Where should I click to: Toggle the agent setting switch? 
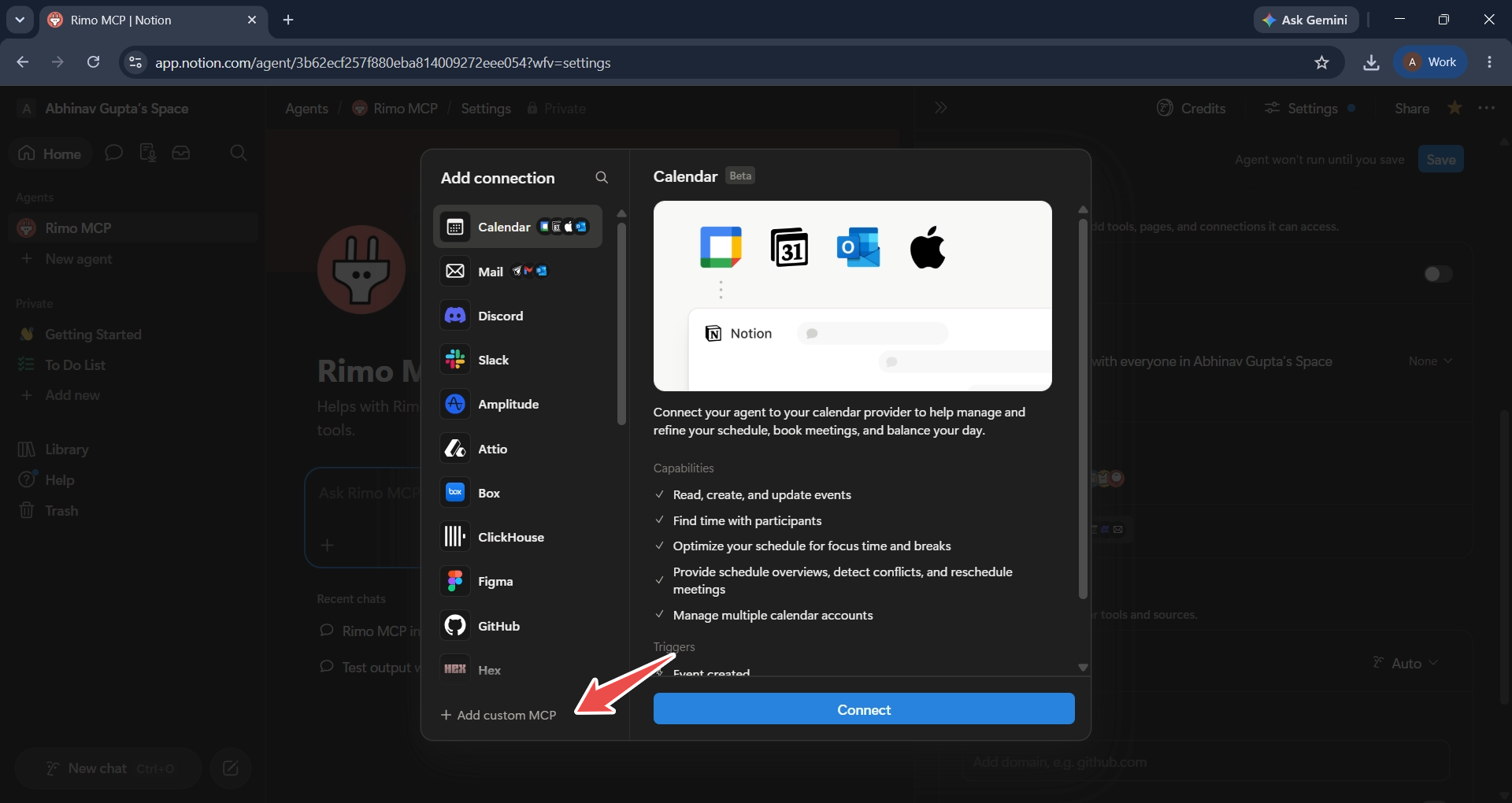(1438, 274)
